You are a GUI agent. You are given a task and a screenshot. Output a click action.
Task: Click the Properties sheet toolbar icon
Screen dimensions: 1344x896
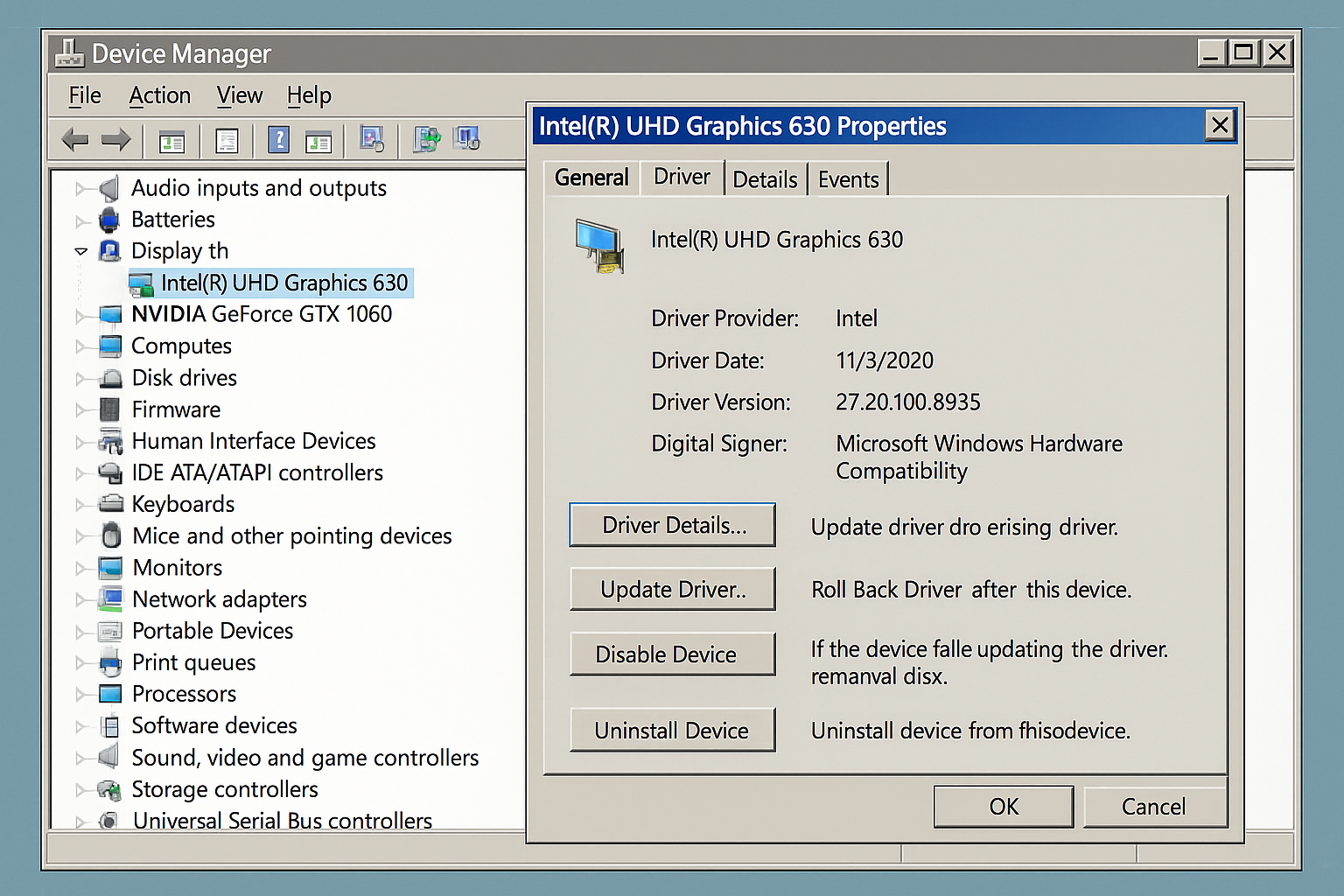tap(227, 140)
